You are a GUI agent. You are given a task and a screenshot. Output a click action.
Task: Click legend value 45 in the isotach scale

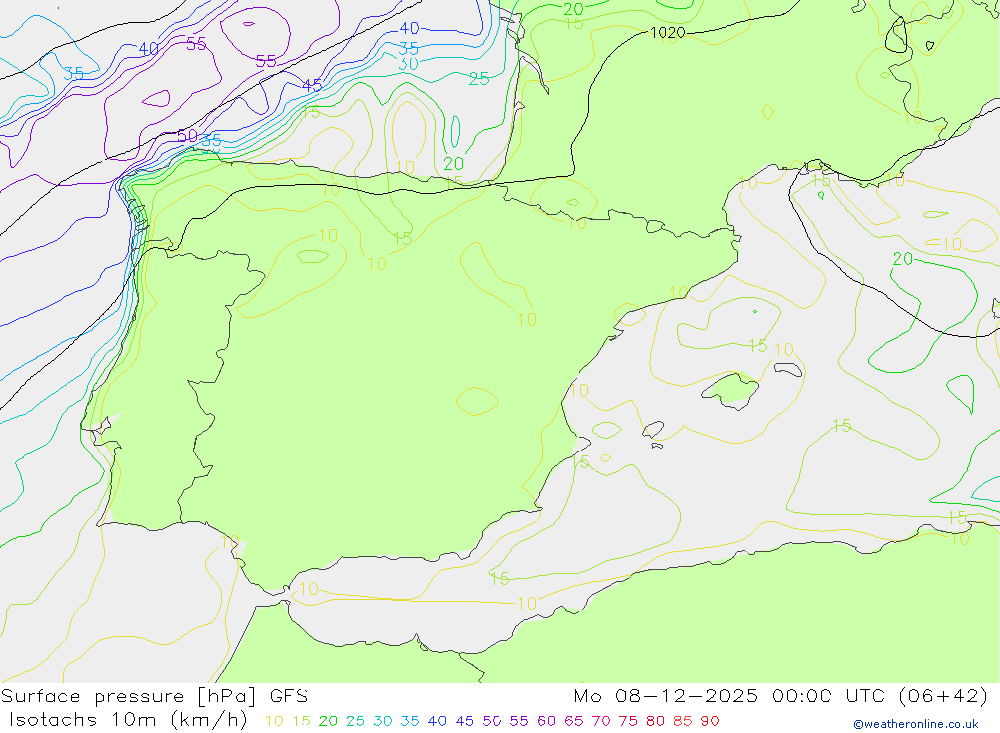click(x=464, y=721)
